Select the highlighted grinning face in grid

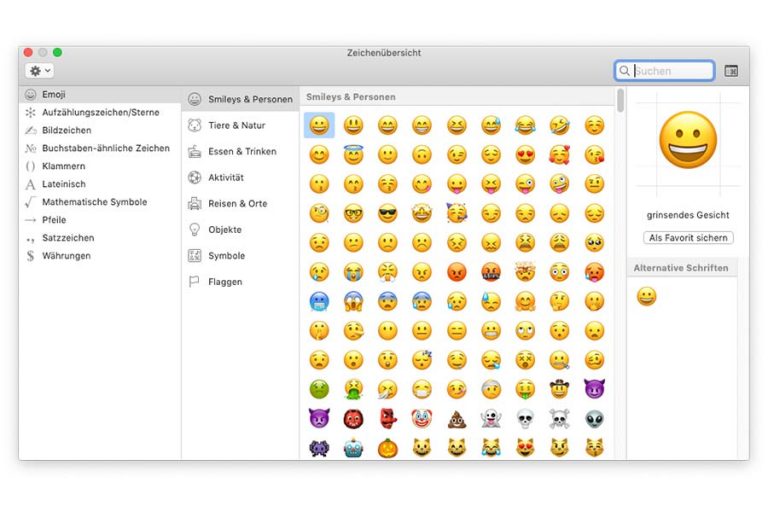coord(319,125)
